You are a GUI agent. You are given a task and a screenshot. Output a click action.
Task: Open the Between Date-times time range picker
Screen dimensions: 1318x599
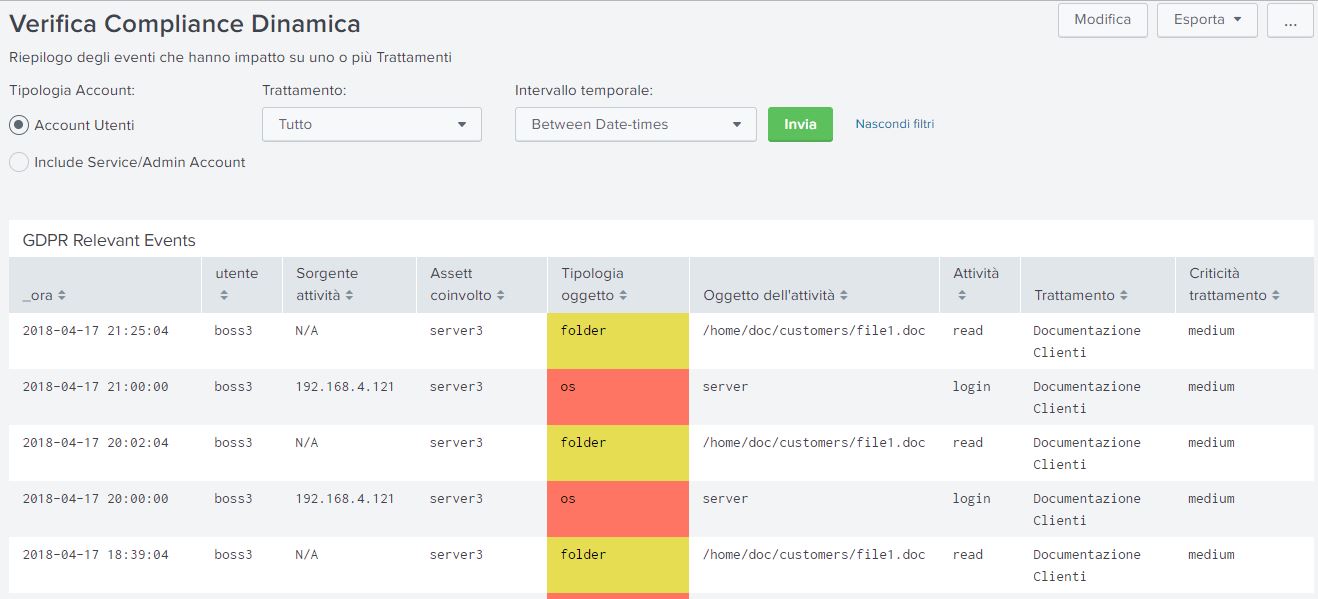(636, 124)
